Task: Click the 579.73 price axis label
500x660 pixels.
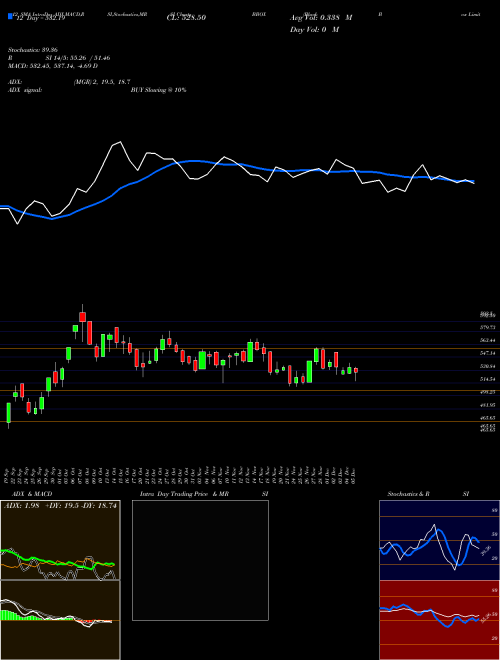Action: coord(488,327)
